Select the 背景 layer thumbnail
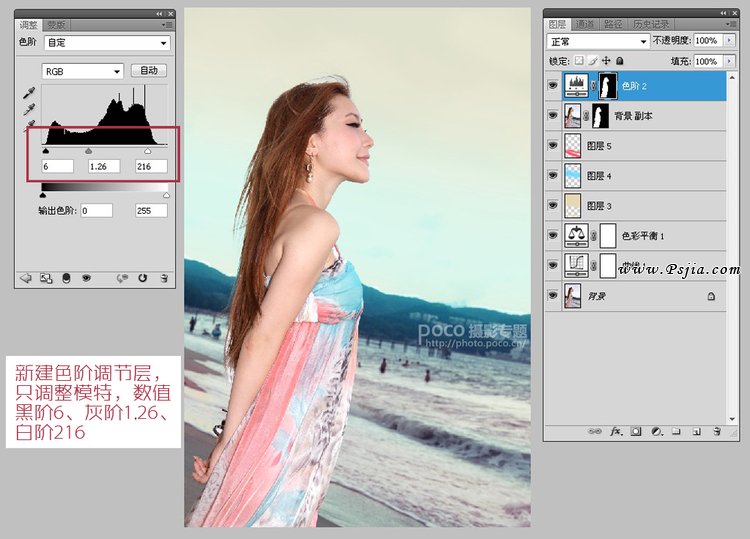This screenshot has width=750, height=539. (574, 296)
